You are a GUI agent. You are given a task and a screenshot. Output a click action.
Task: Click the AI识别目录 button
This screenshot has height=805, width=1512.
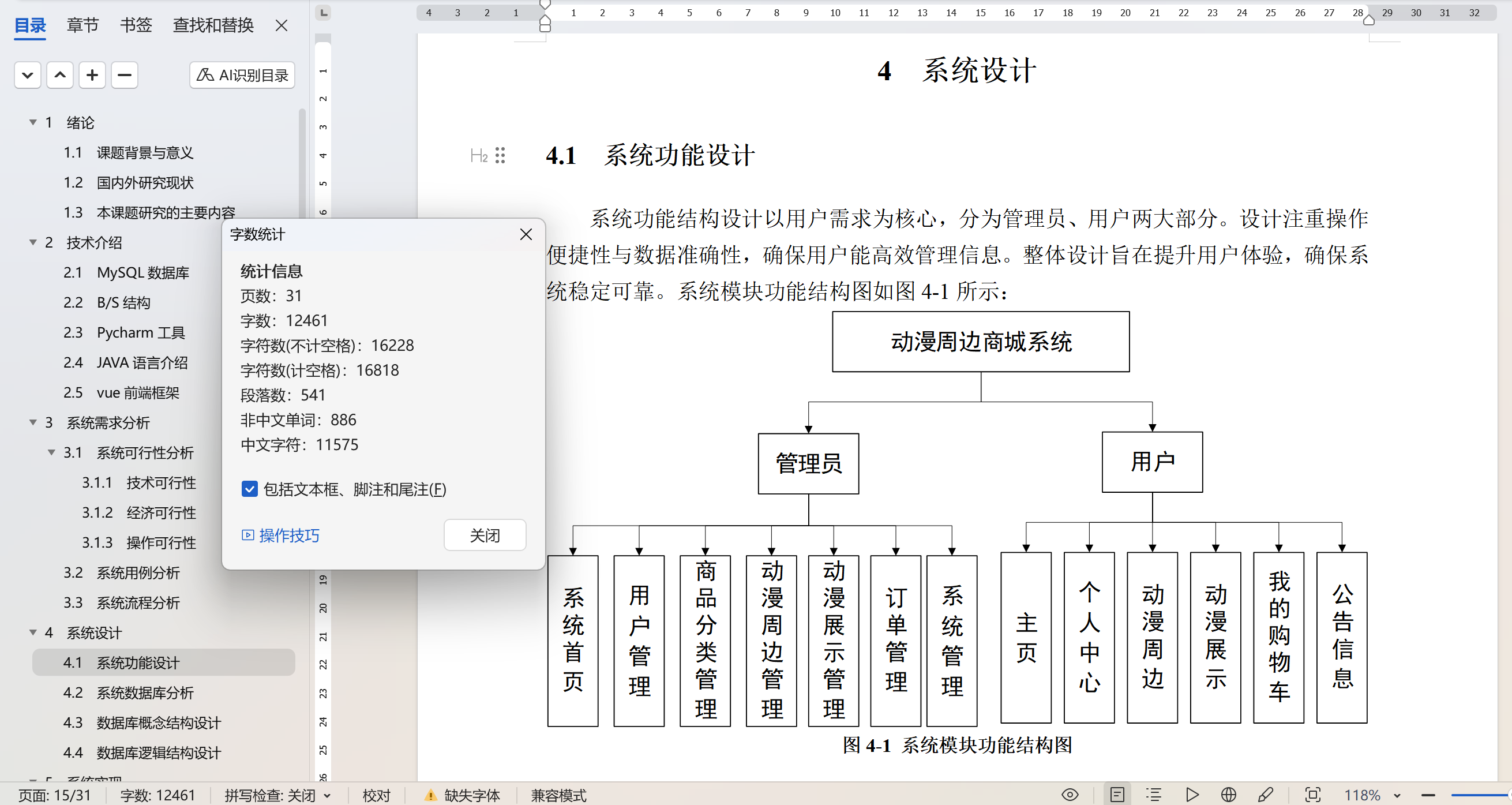tap(242, 75)
